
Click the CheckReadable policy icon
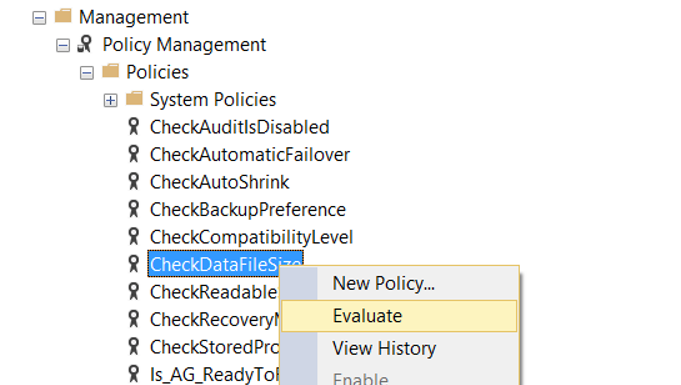click(134, 292)
